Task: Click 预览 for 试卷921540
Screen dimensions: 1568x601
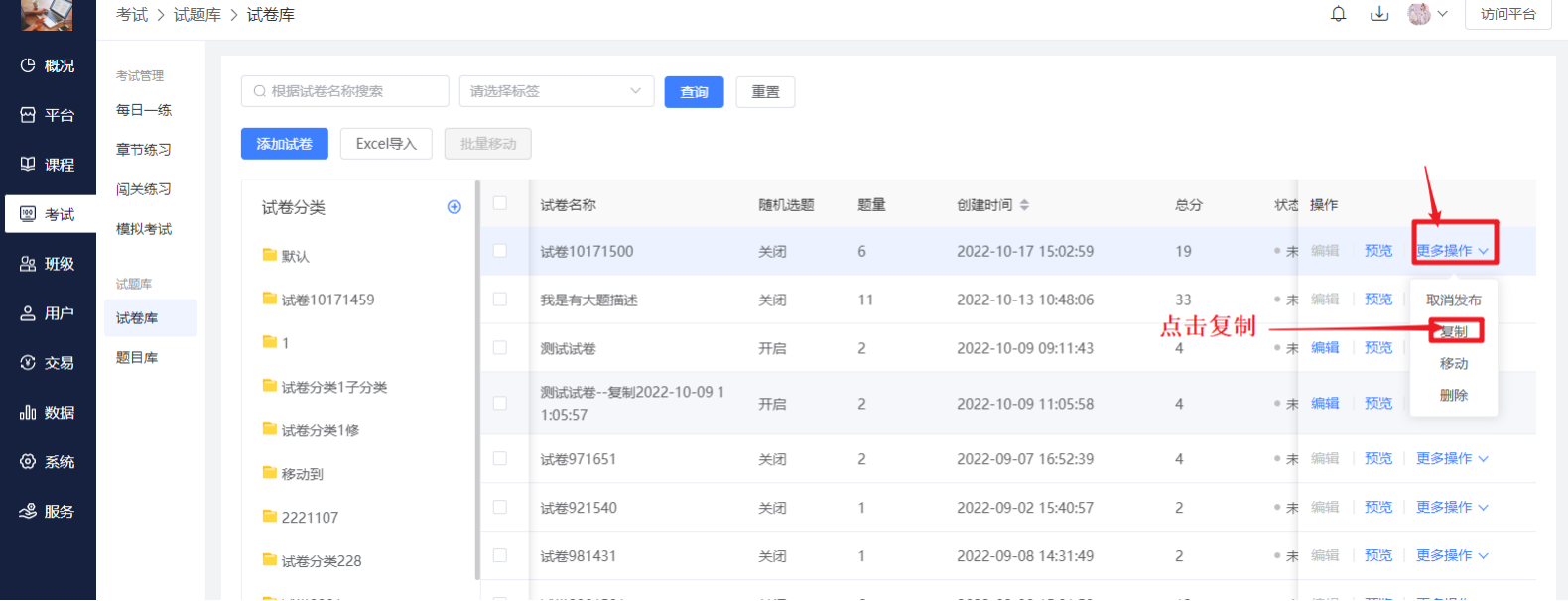Action: 1378,507
